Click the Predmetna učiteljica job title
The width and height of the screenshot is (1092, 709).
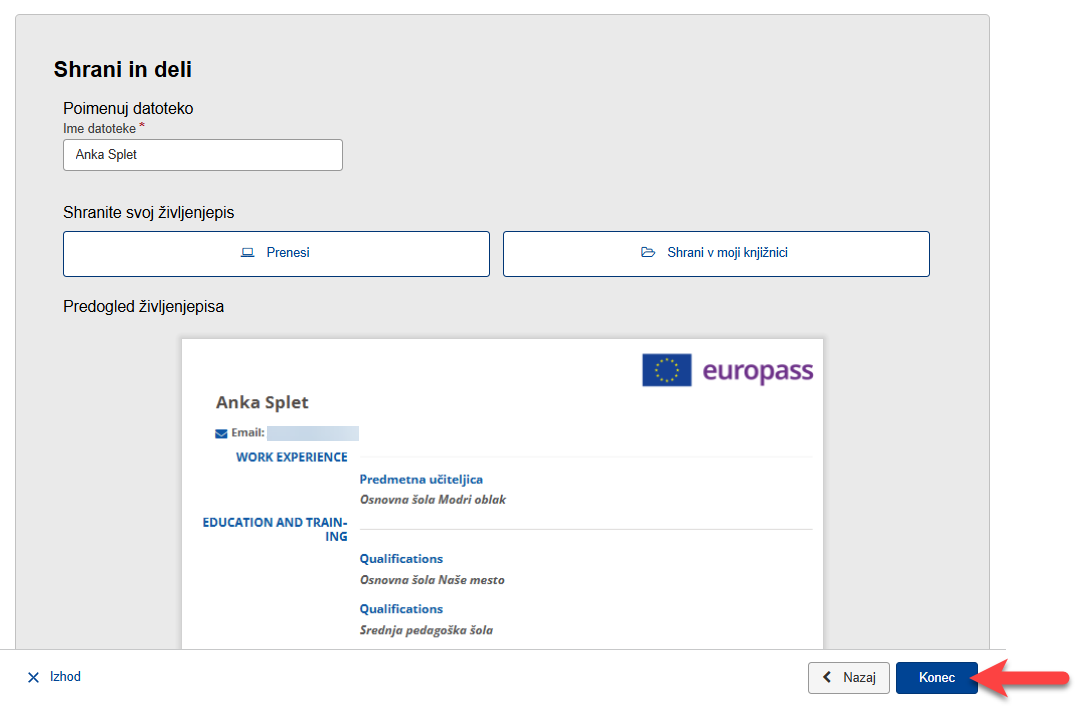click(x=421, y=480)
